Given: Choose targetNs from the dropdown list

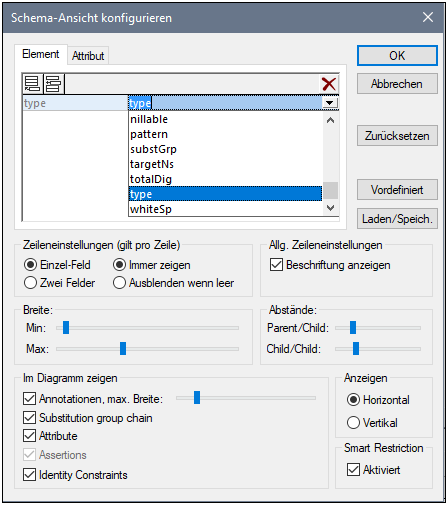Looking at the screenshot, I should (x=225, y=164).
